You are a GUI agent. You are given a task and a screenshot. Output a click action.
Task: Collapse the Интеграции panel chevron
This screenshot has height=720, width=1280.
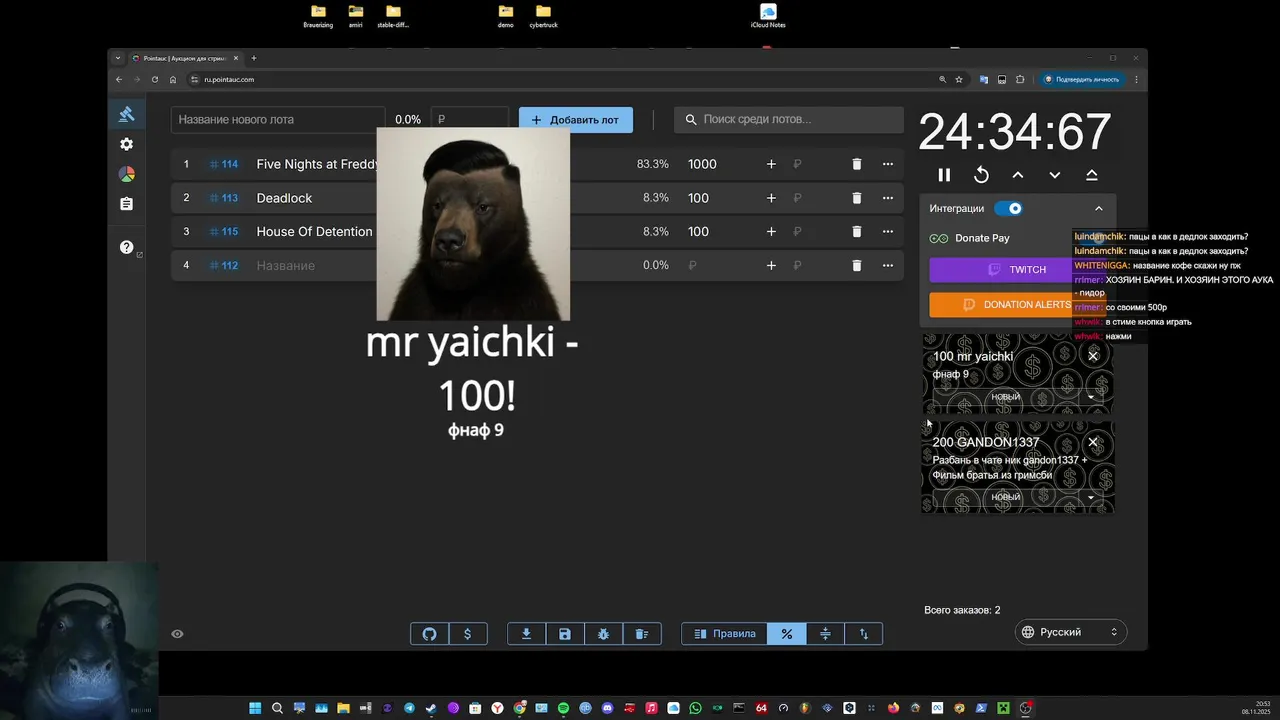point(1099,208)
